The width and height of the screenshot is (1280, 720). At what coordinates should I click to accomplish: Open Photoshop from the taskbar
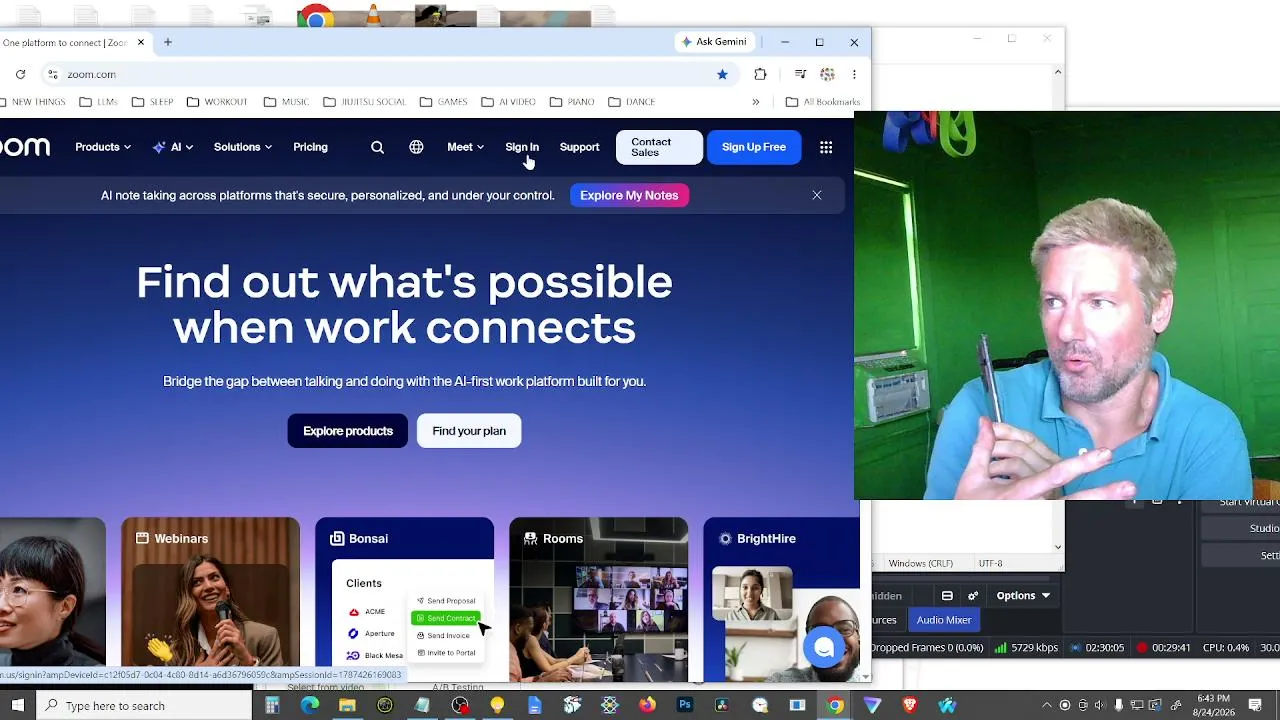[x=685, y=705]
